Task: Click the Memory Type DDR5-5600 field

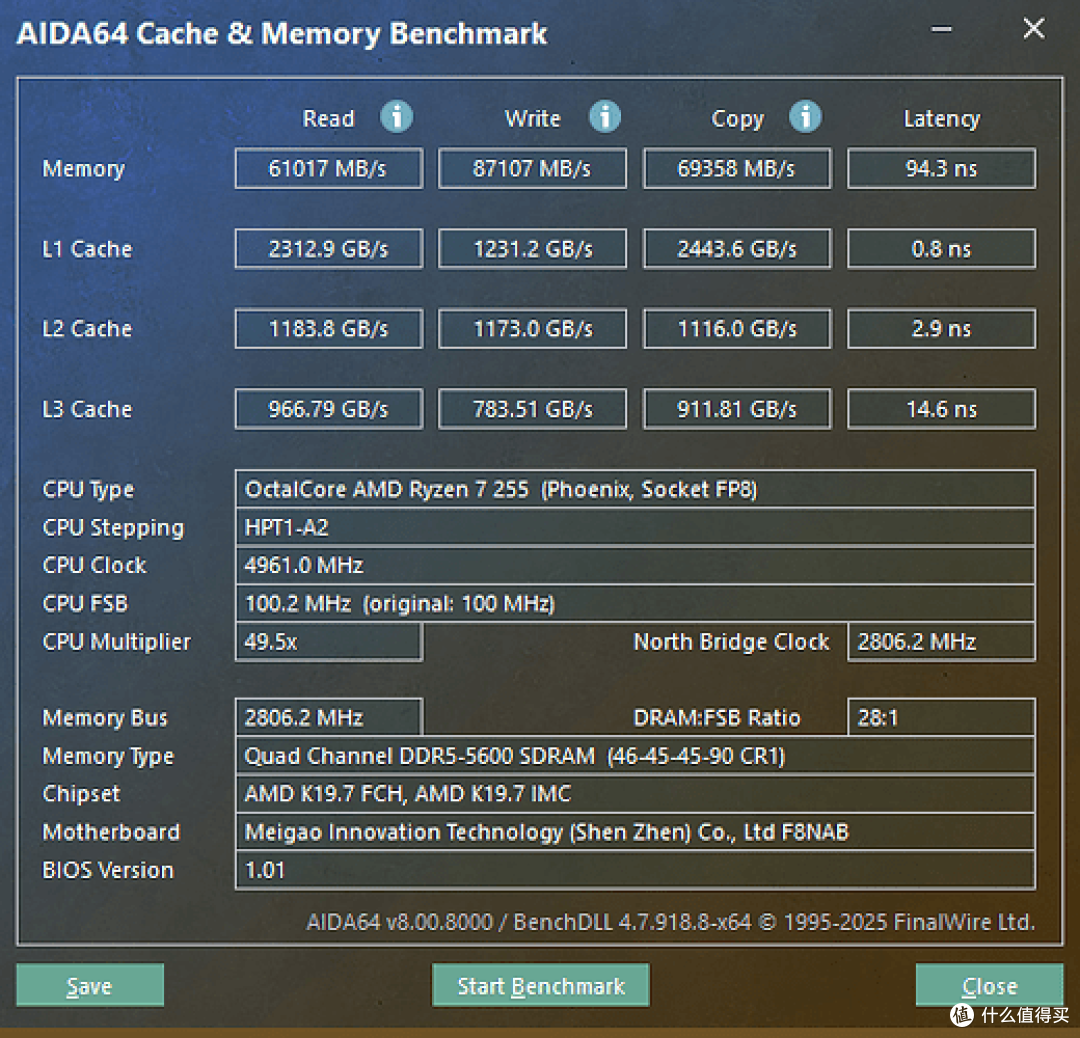Action: [x=635, y=756]
